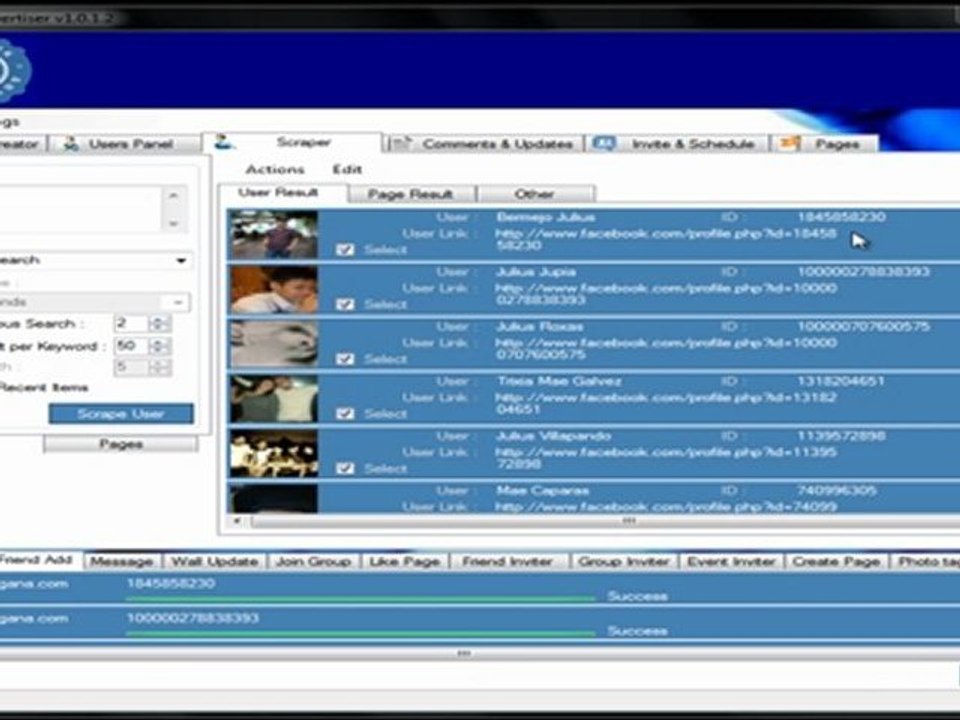960x720 pixels.
Task: Toggle Select checkbox for Julius Roxas
Action: point(345,359)
